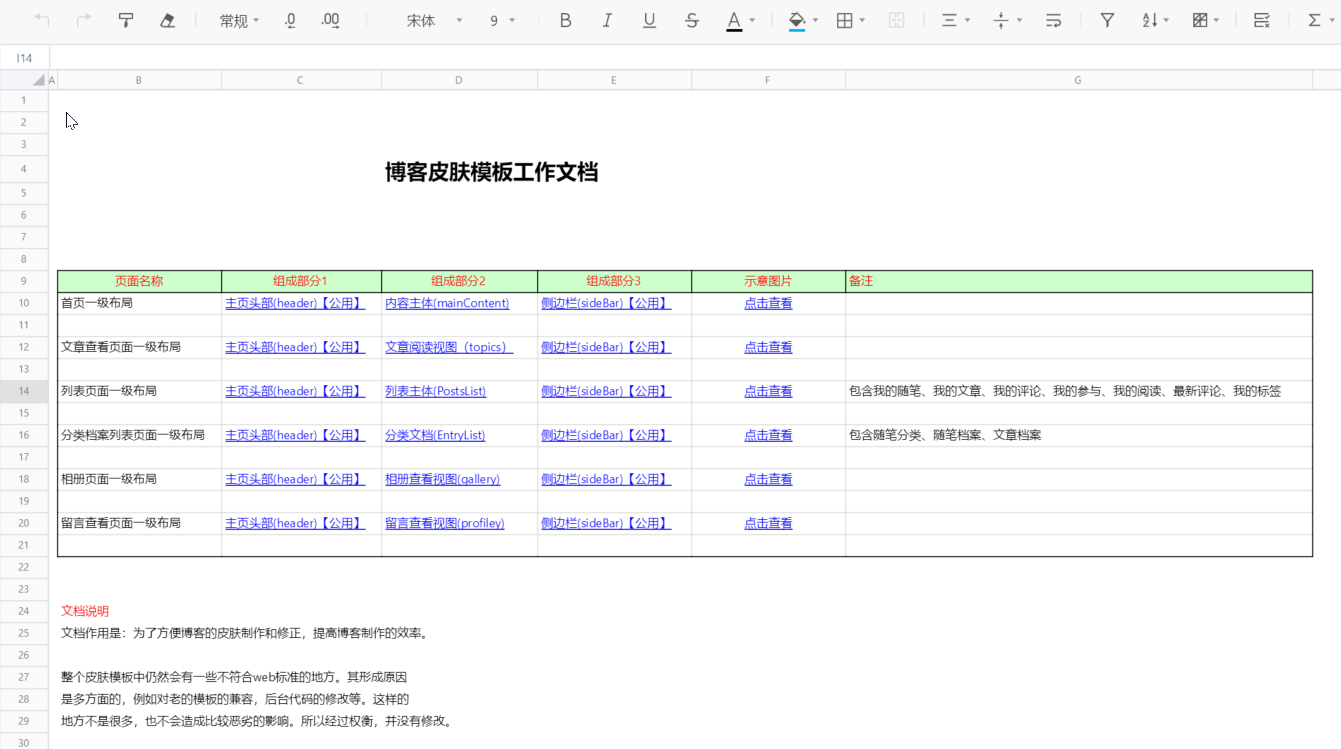Expand the fill color picker arrow
The height and width of the screenshot is (749, 1341).
(x=815, y=20)
